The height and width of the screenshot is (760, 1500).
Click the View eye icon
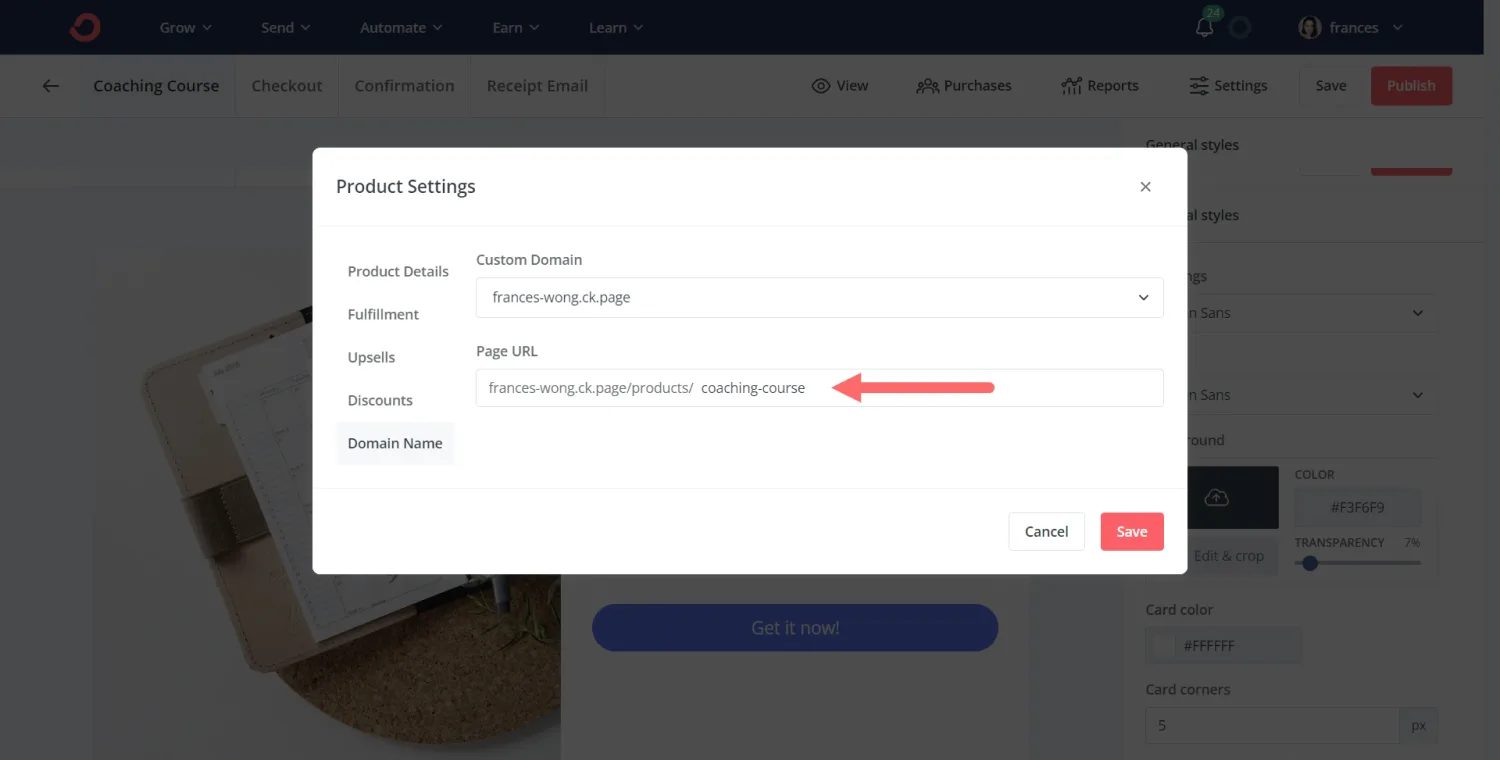click(821, 86)
